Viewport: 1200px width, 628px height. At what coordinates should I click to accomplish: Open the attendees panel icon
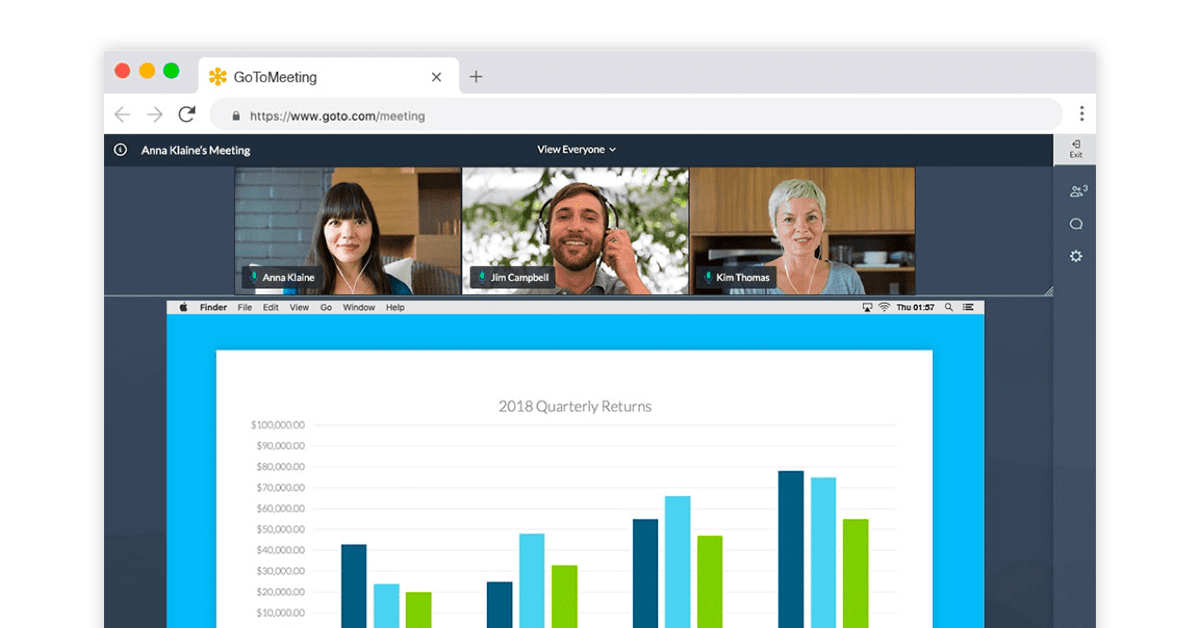point(1077,191)
